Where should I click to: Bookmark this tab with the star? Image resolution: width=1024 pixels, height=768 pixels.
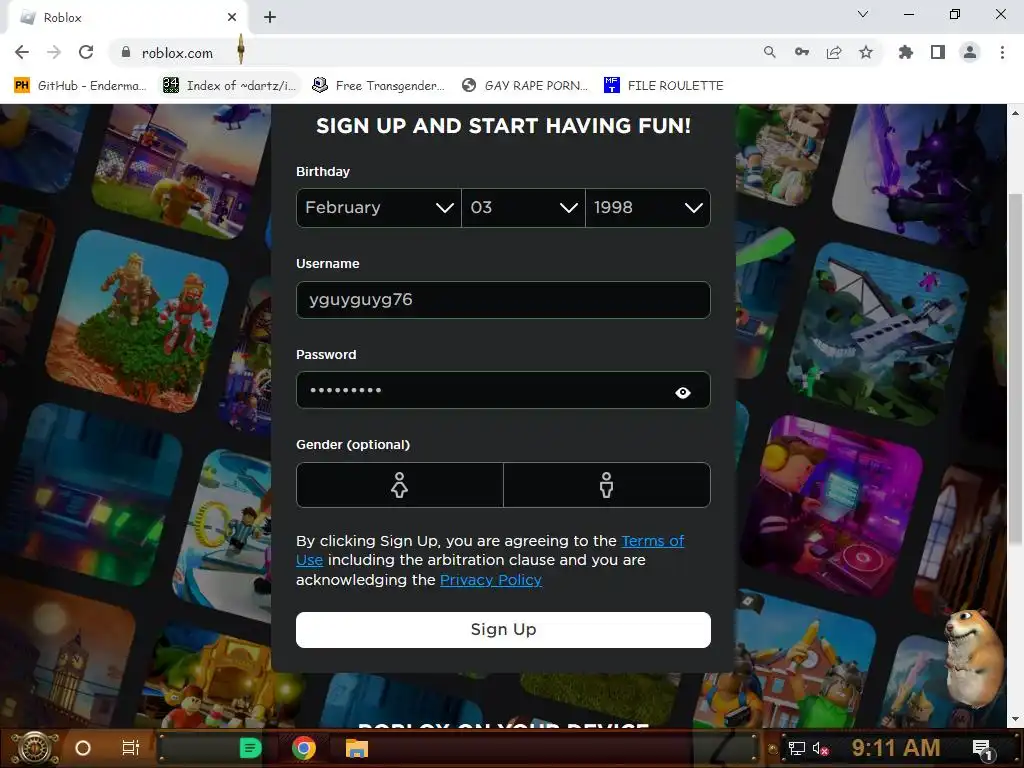click(x=866, y=52)
